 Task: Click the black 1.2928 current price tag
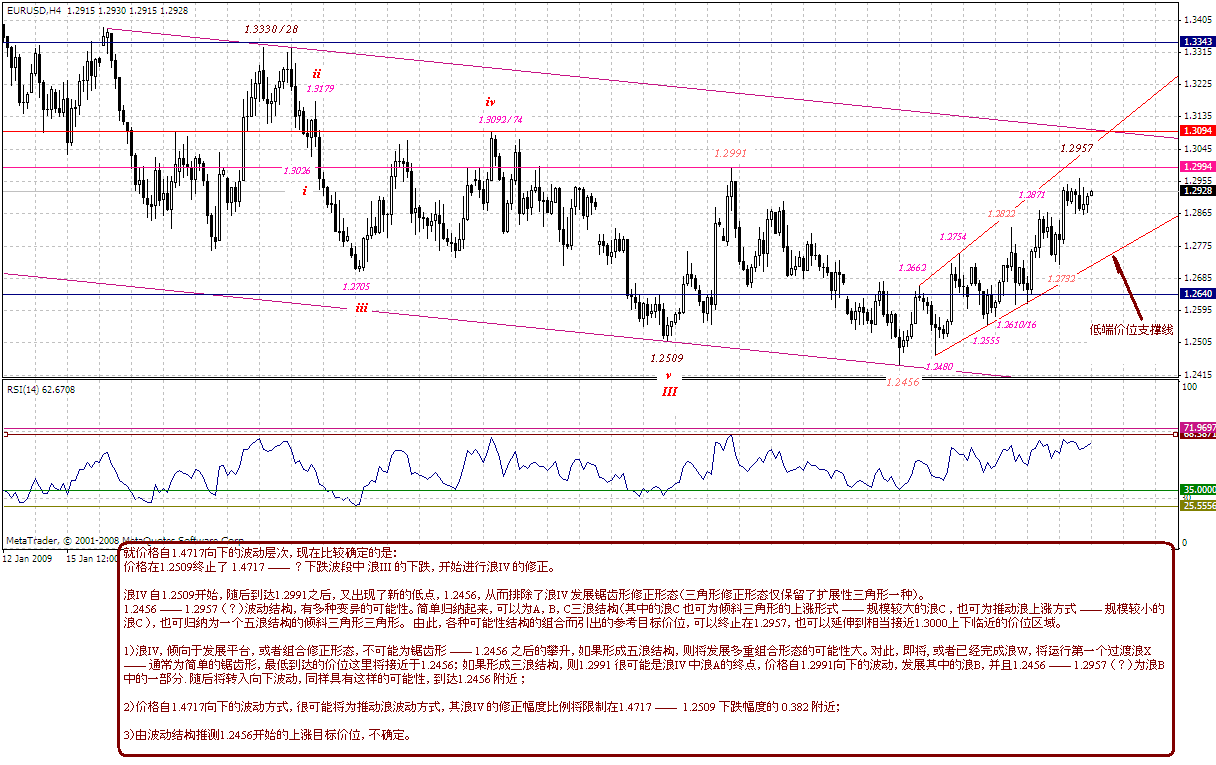(1197, 190)
